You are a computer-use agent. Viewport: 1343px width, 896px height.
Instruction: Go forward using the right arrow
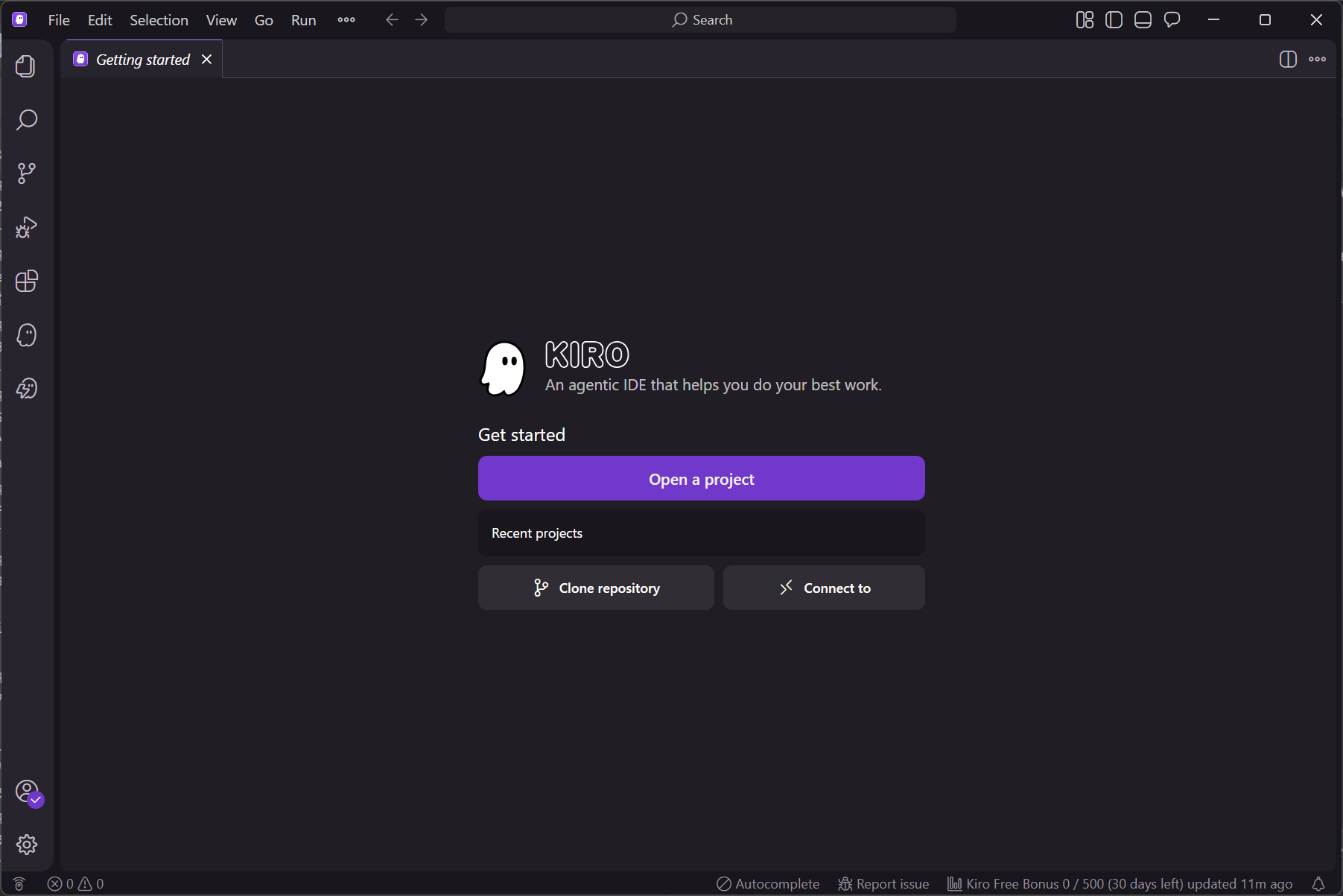422,20
